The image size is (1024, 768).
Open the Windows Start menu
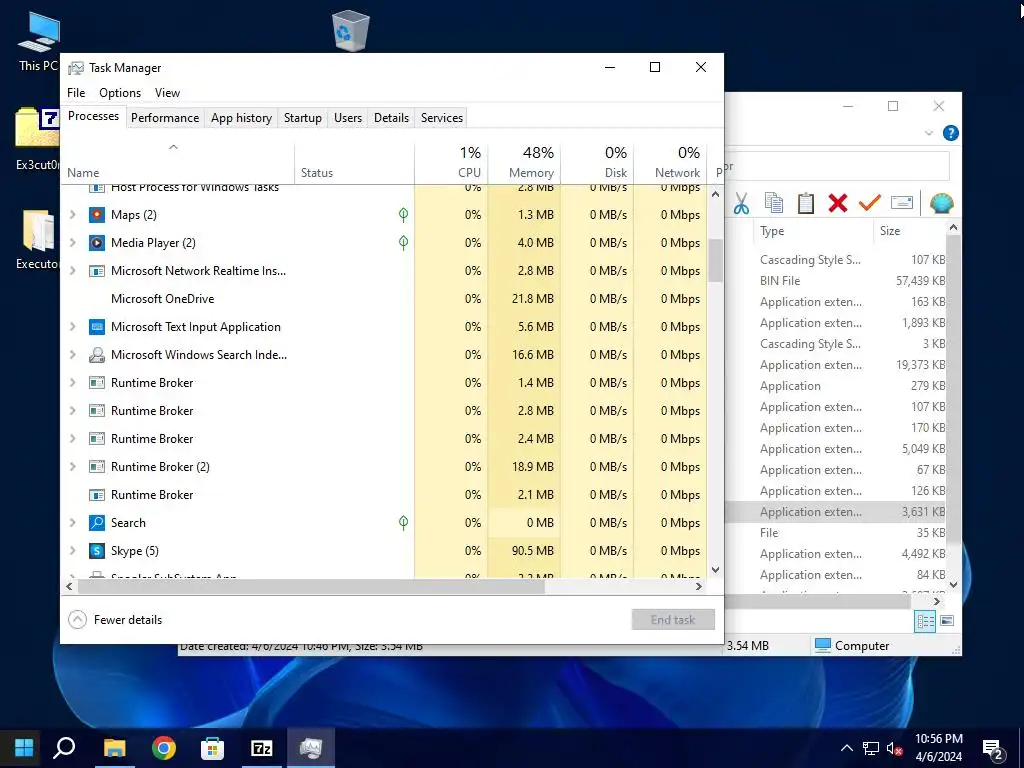pos(24,748)
